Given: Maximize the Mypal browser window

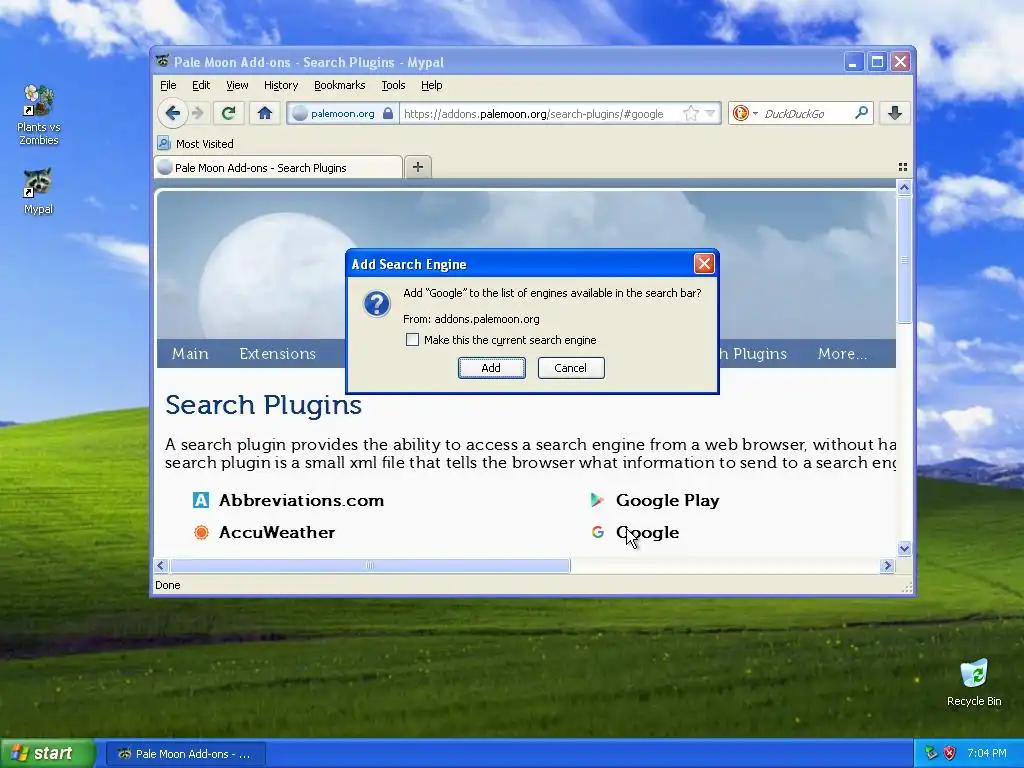Looking at the screenshot, I should (x=877, y=62).
